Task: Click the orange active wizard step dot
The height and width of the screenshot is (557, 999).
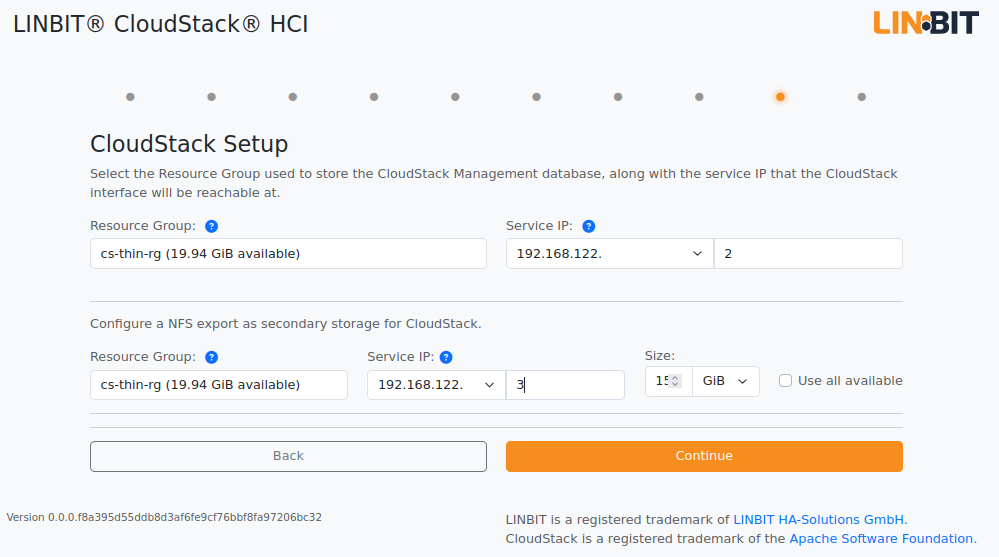Action: pos(780,97)
